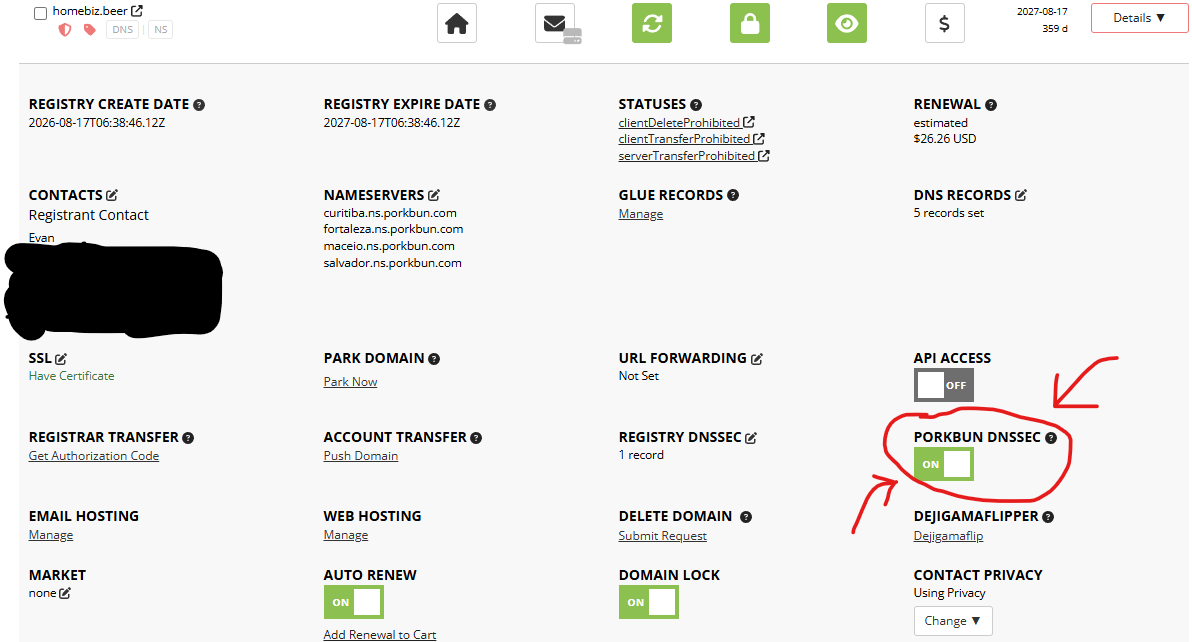Click the 1 record text under Registry DNSSEC
The height and width of the screenshot is (642, 1192).
[x=641, y=455]
